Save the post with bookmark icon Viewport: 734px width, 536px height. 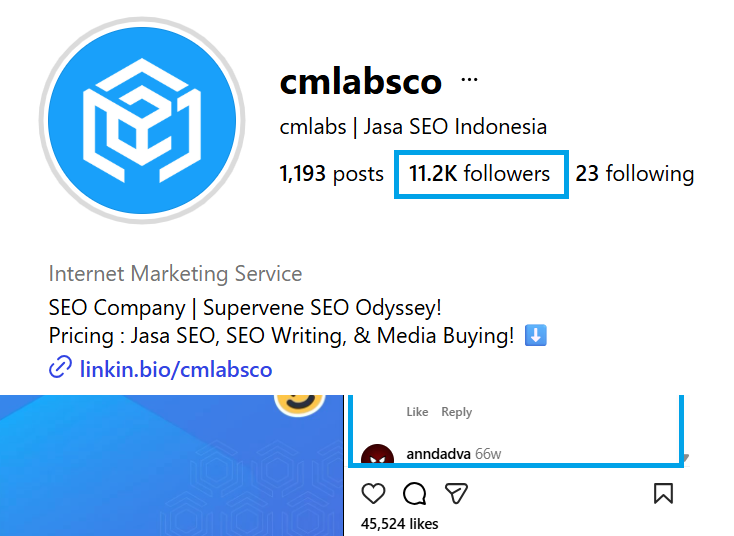(x=663, y=493)
